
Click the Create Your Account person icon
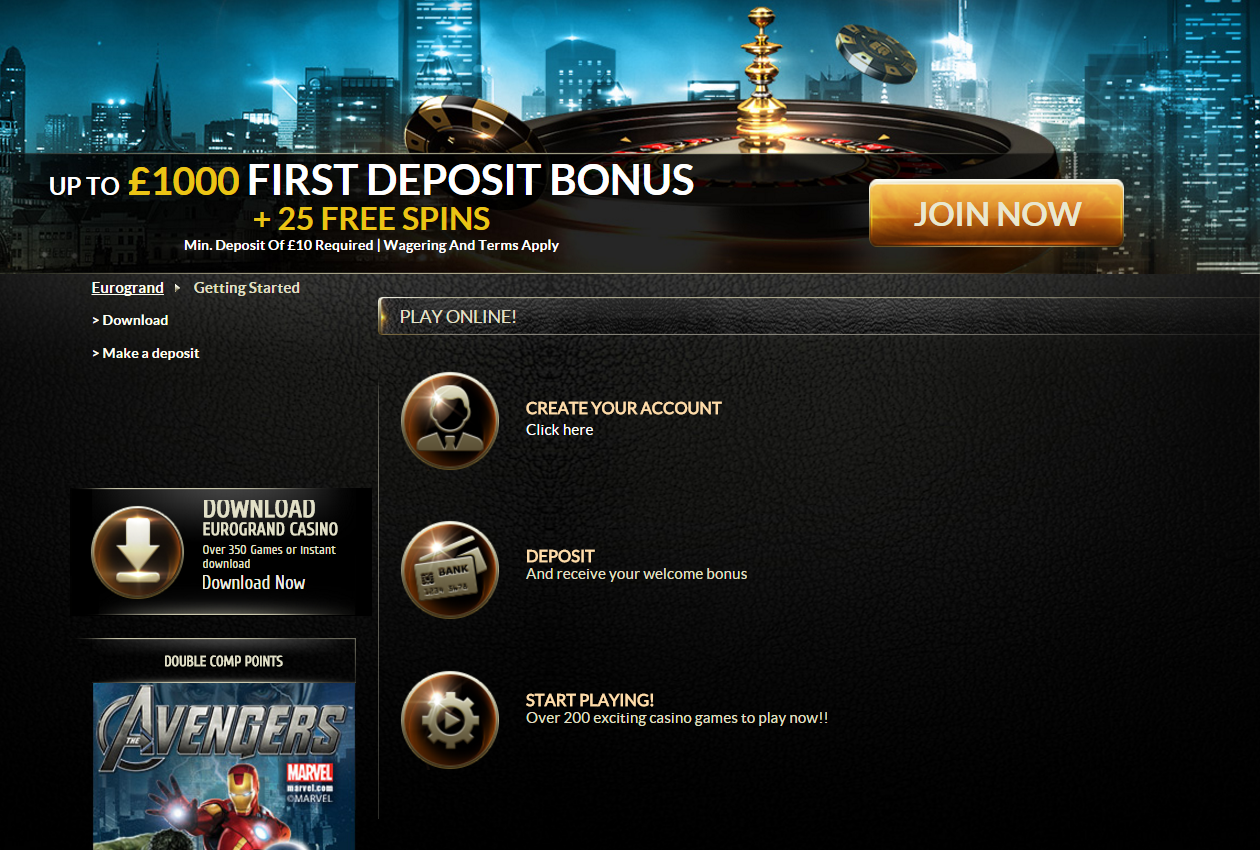tap(450, 420)
